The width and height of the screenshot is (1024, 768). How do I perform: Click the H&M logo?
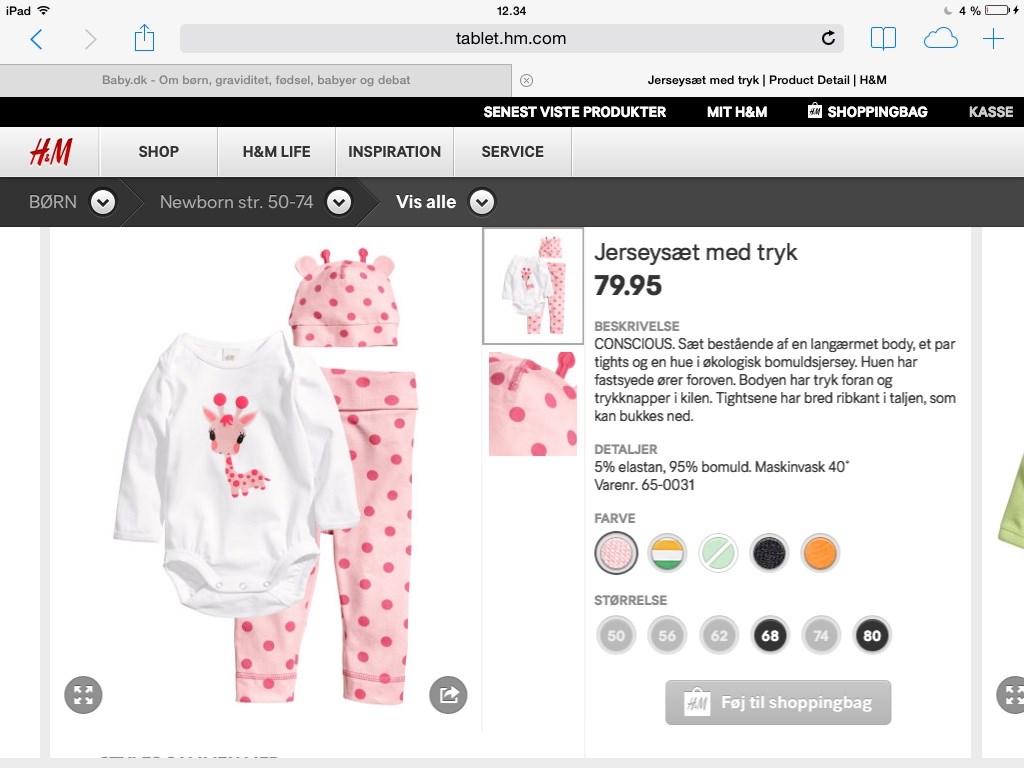tap(50, 152)
